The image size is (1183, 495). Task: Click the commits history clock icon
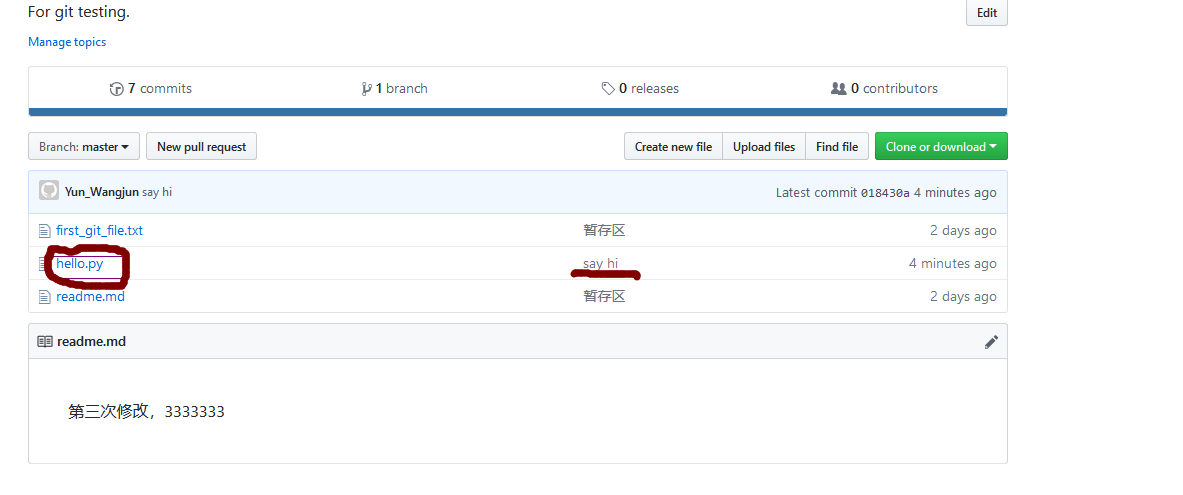116,89
